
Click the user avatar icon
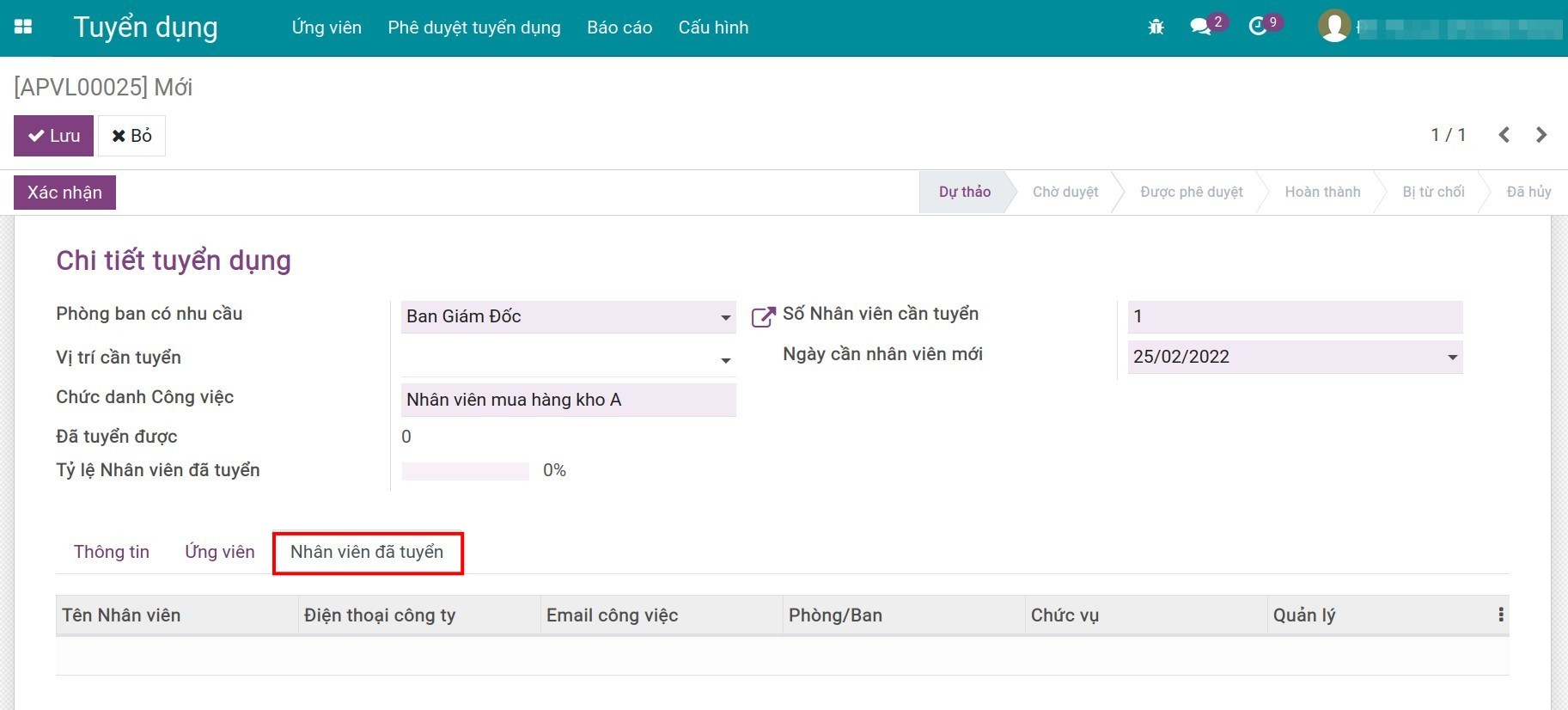coord(1333,26)
